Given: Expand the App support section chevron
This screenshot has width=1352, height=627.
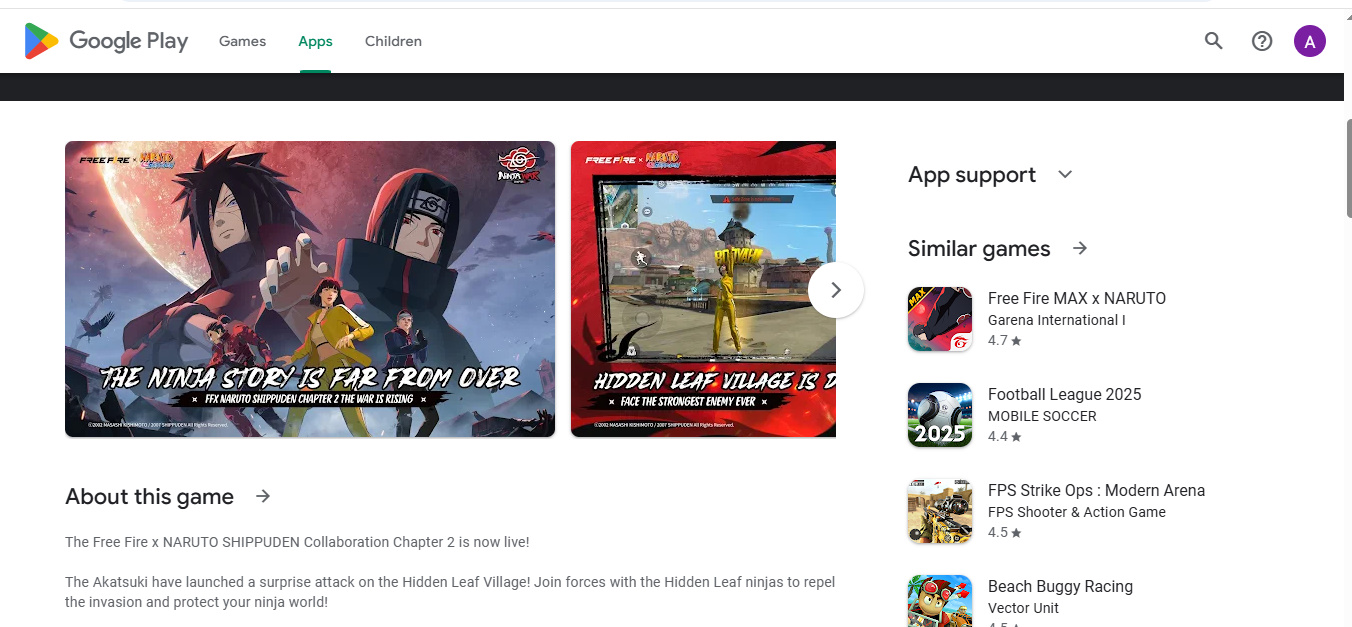Looking at the screenshot, I should click(1065, 175).
